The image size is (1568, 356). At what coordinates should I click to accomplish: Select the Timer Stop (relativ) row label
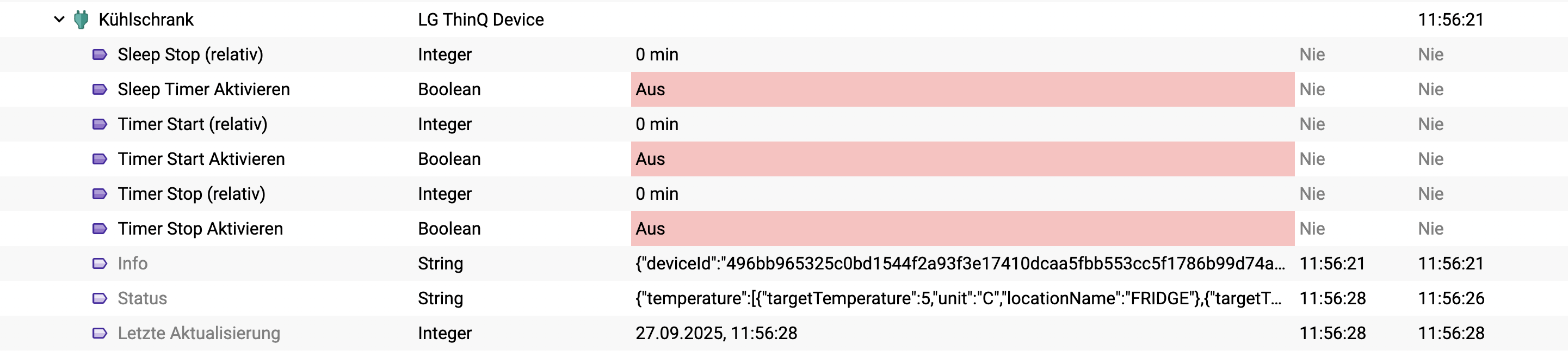[191, 194]
